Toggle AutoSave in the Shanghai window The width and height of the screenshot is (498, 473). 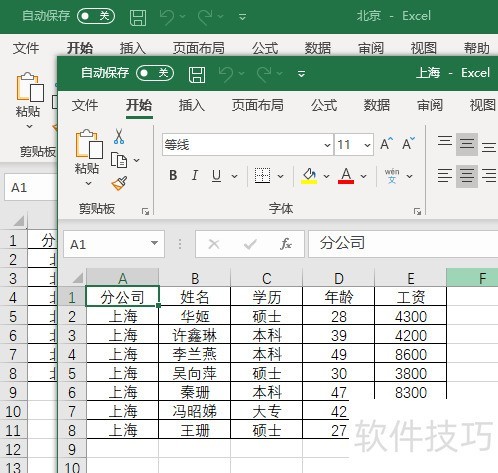coord(155,73)
